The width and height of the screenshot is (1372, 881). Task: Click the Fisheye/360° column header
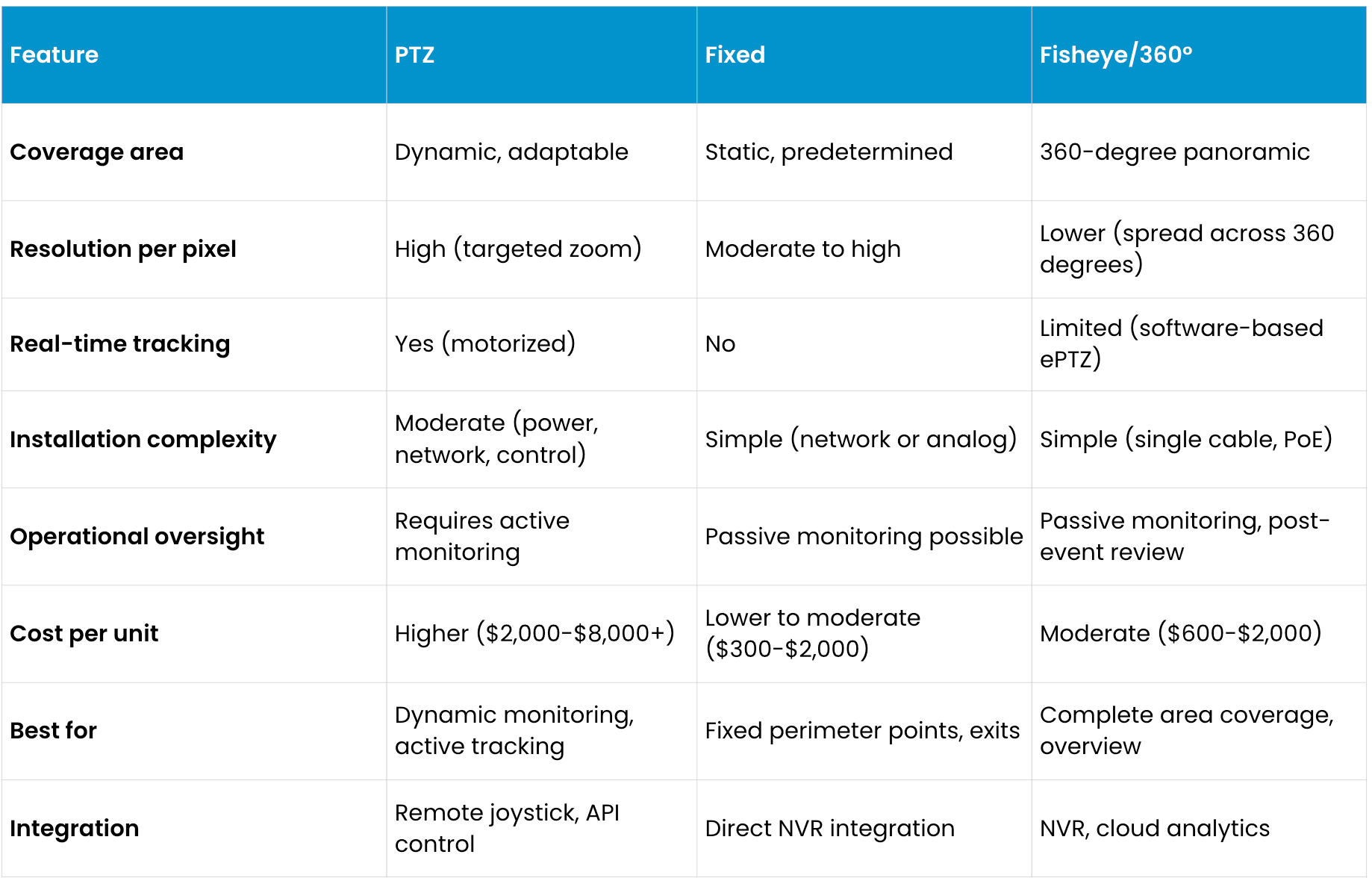1115,55
